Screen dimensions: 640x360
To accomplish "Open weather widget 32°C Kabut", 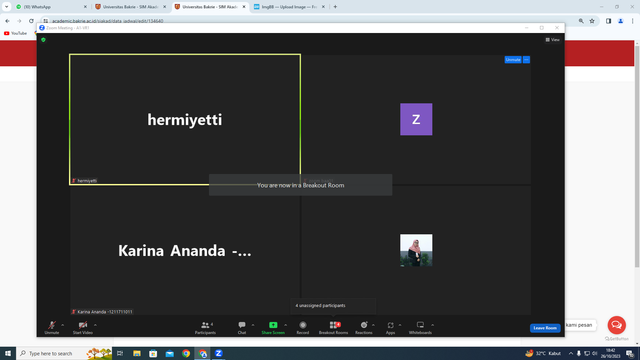I will coord(543,353).
